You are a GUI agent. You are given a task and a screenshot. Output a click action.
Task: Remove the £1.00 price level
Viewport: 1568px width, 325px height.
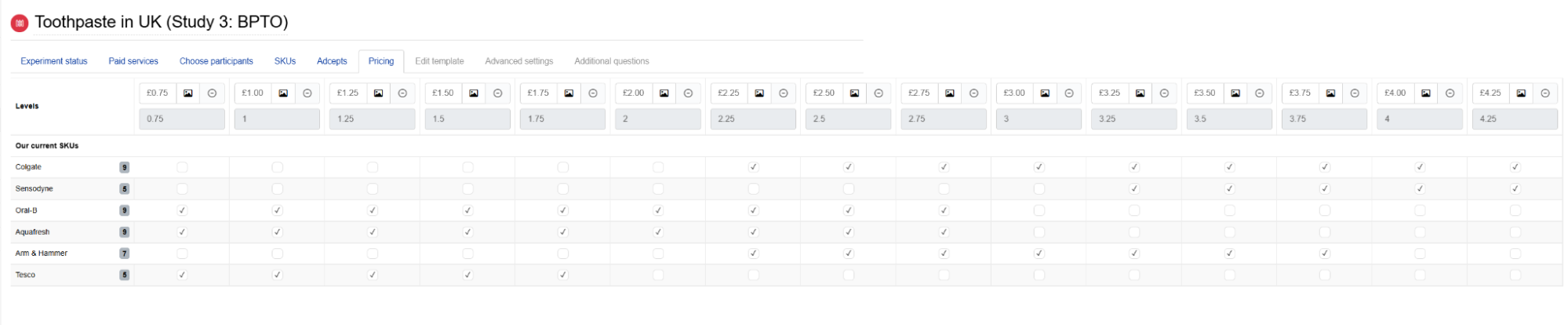pos(307,93)
